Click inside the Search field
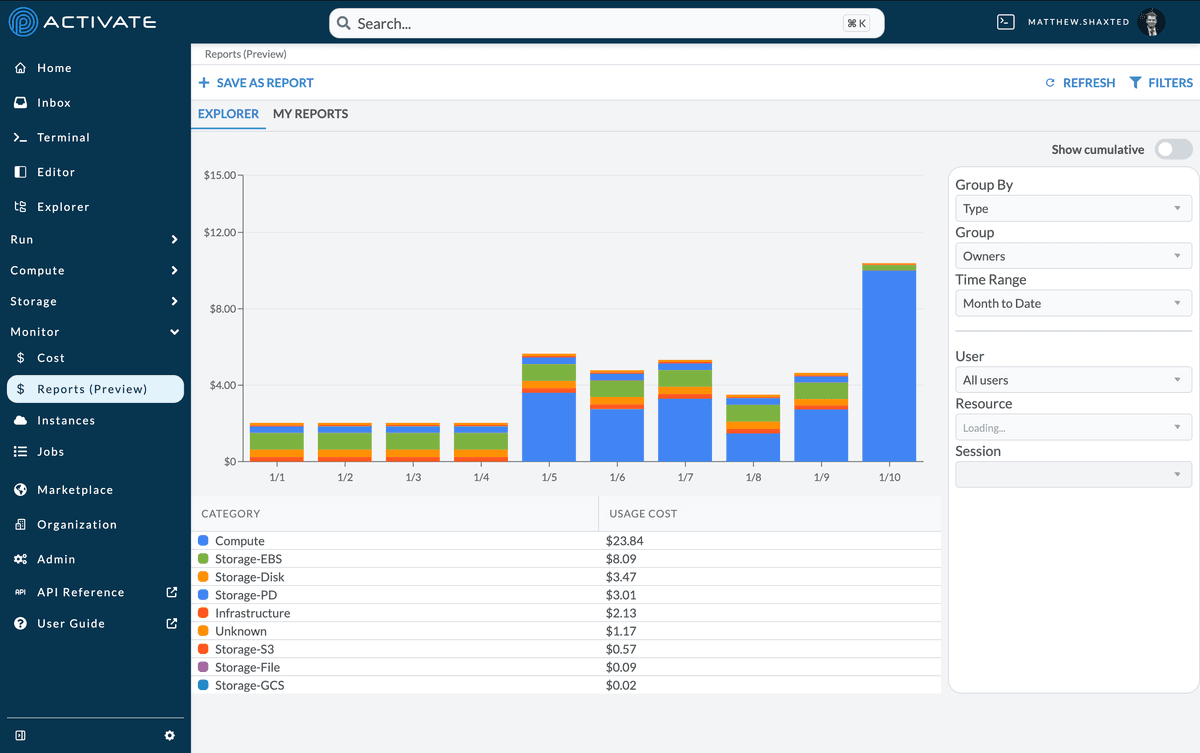Screen dimensions: 1200x753 [x=600, y=22]
